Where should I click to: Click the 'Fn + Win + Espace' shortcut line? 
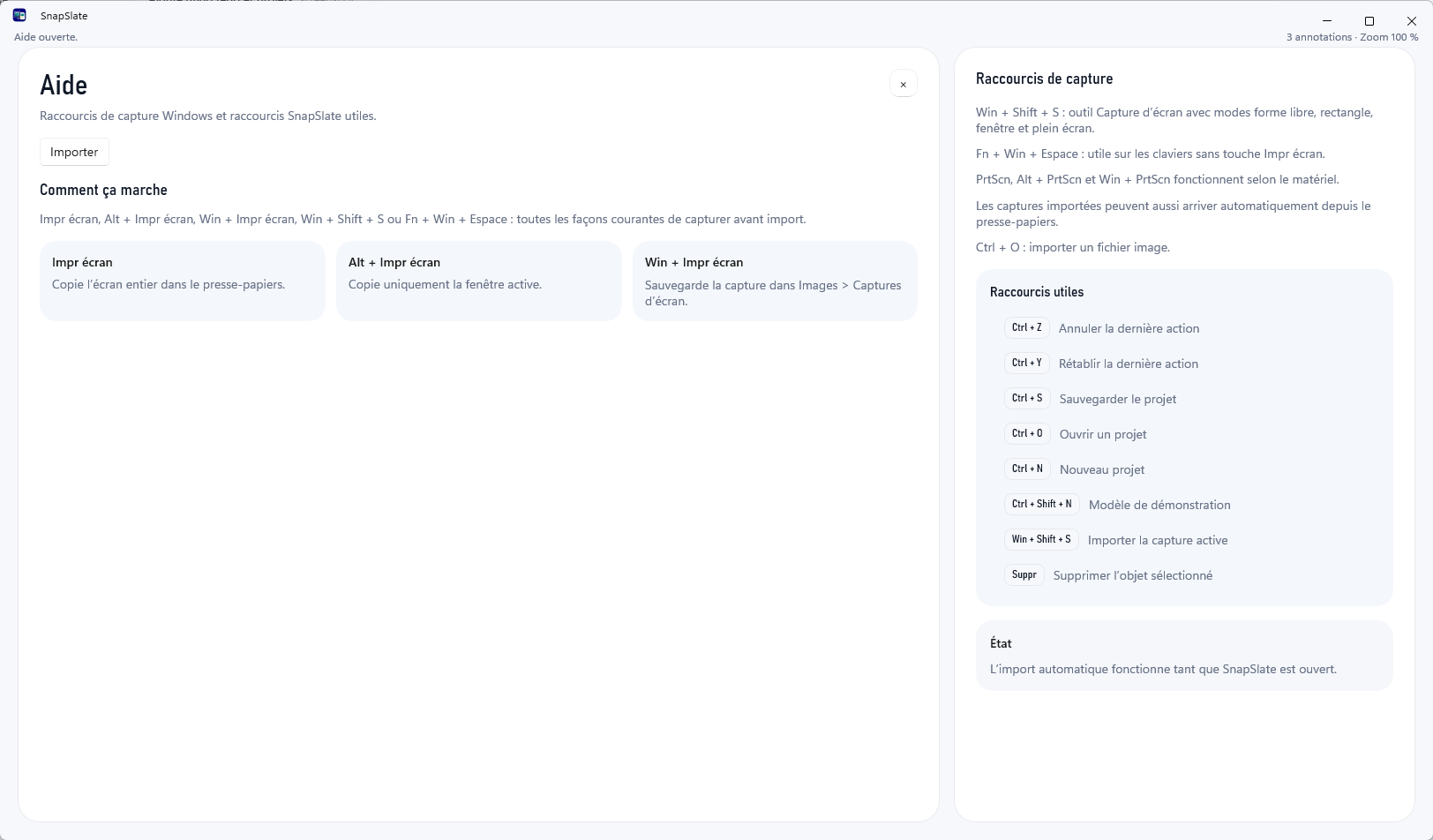tap(1151, 154)
